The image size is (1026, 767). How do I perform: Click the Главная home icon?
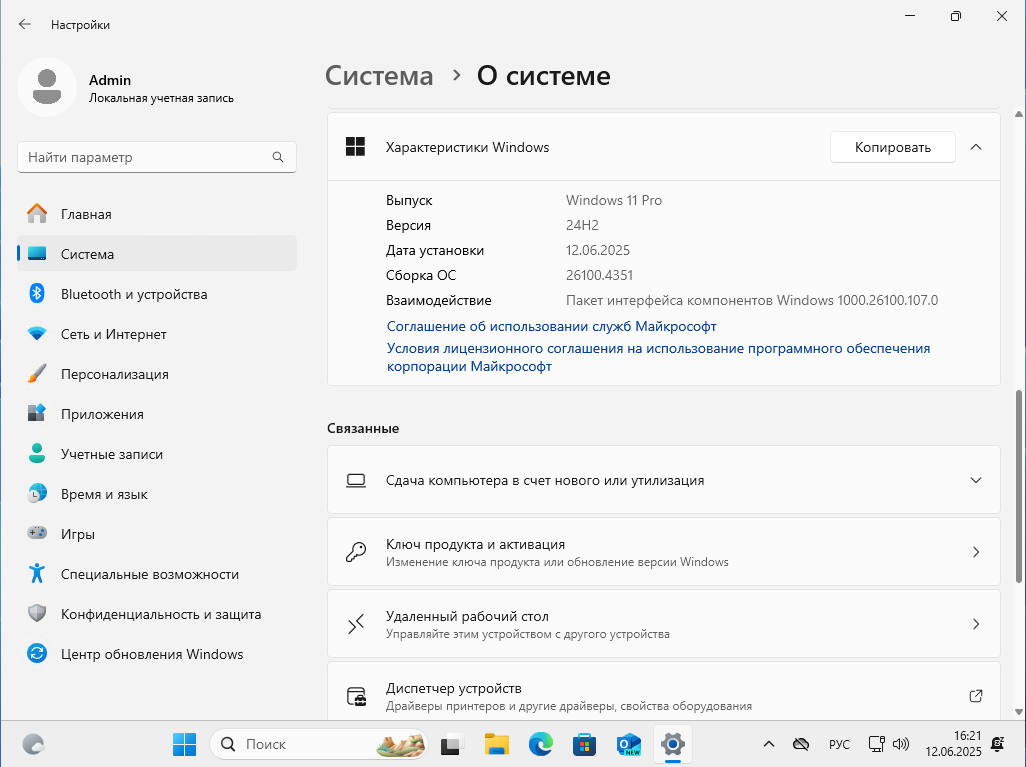[37, 214]
